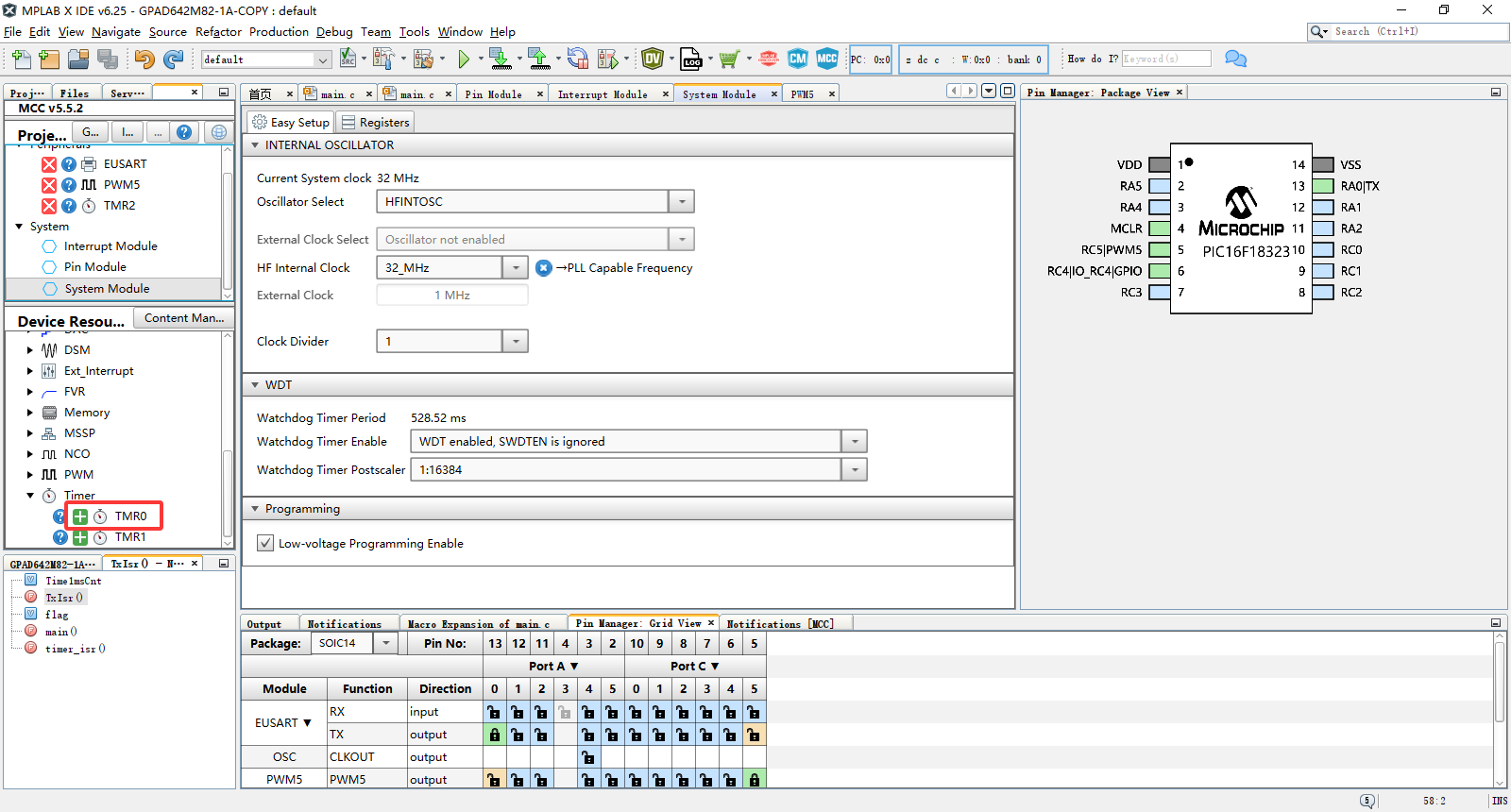Click Make and Program Device download icon
Viewport: 1511px width, 812px height.
(x=501, y=59)
